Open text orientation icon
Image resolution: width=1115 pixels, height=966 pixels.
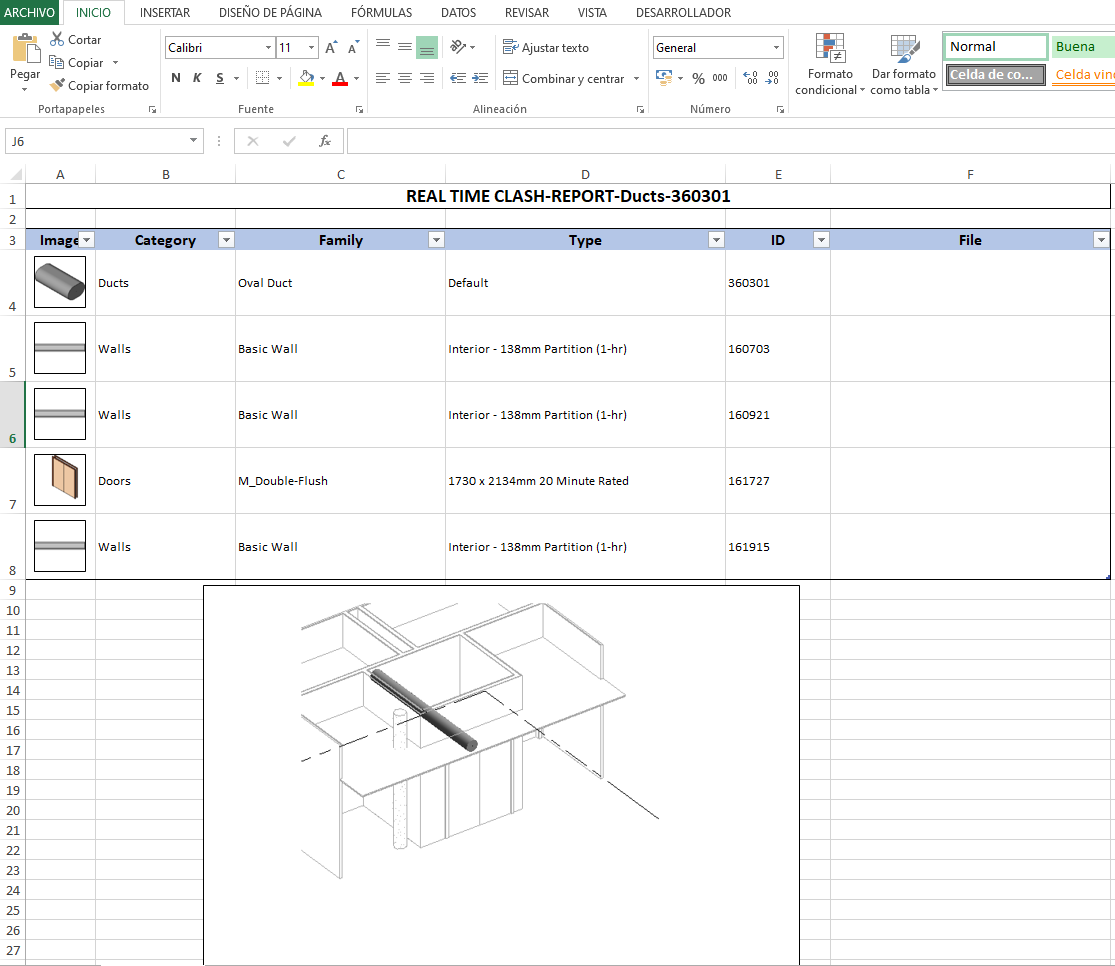point(458,48)
